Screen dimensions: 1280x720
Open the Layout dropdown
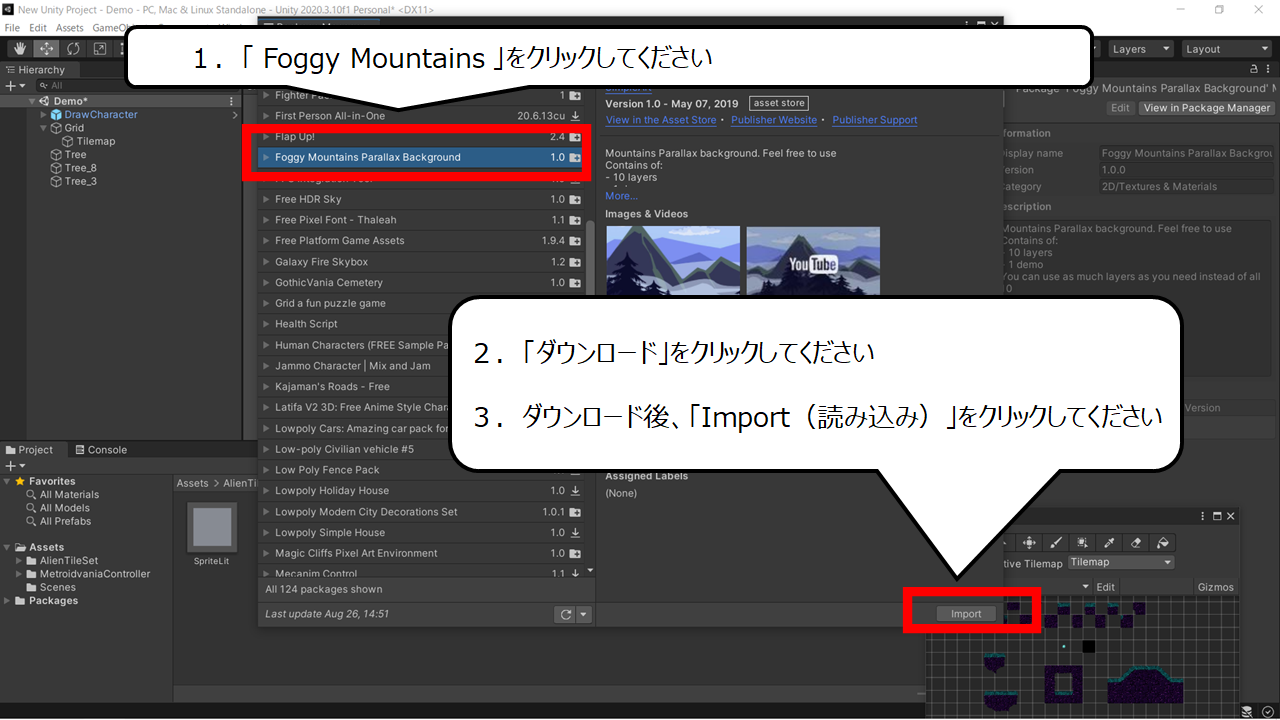pos(1226,49)
